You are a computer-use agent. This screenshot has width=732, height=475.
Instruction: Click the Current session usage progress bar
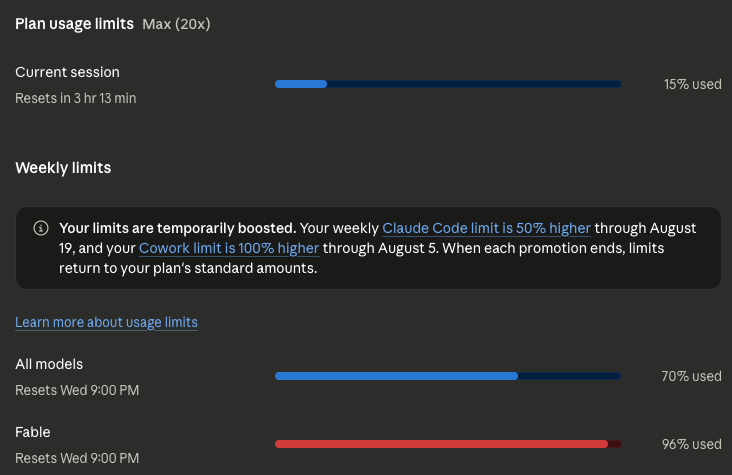click(x=448, y=84)
